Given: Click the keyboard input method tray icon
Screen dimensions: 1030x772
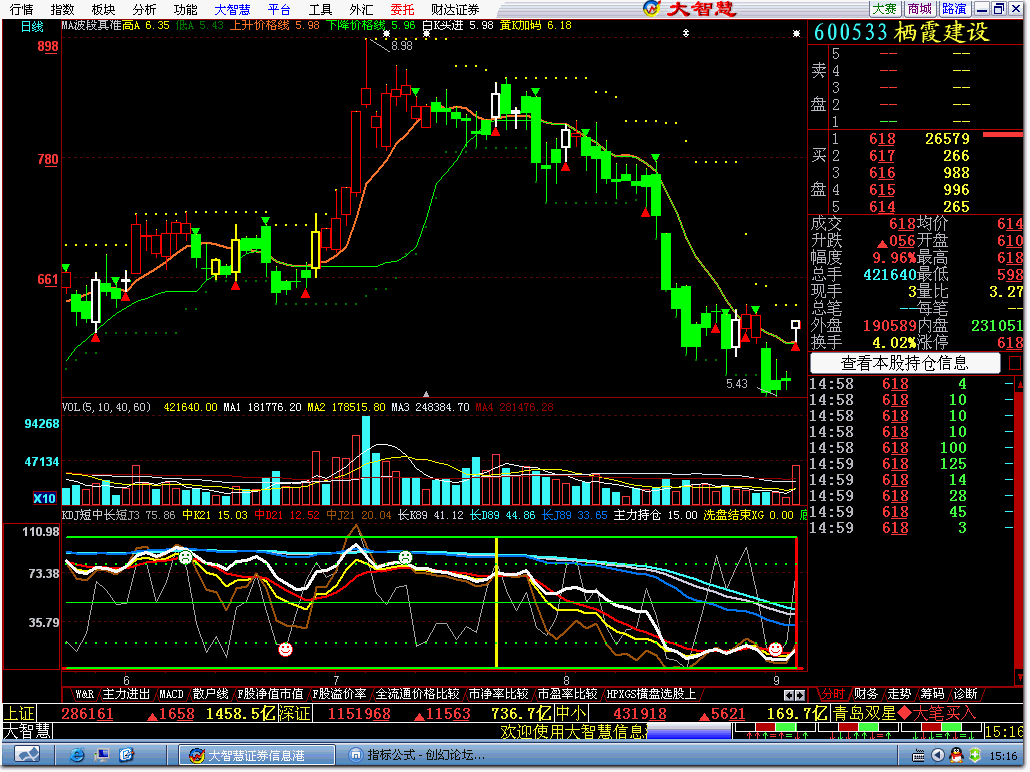Looking at the screenshot, I should pos(919,755).
